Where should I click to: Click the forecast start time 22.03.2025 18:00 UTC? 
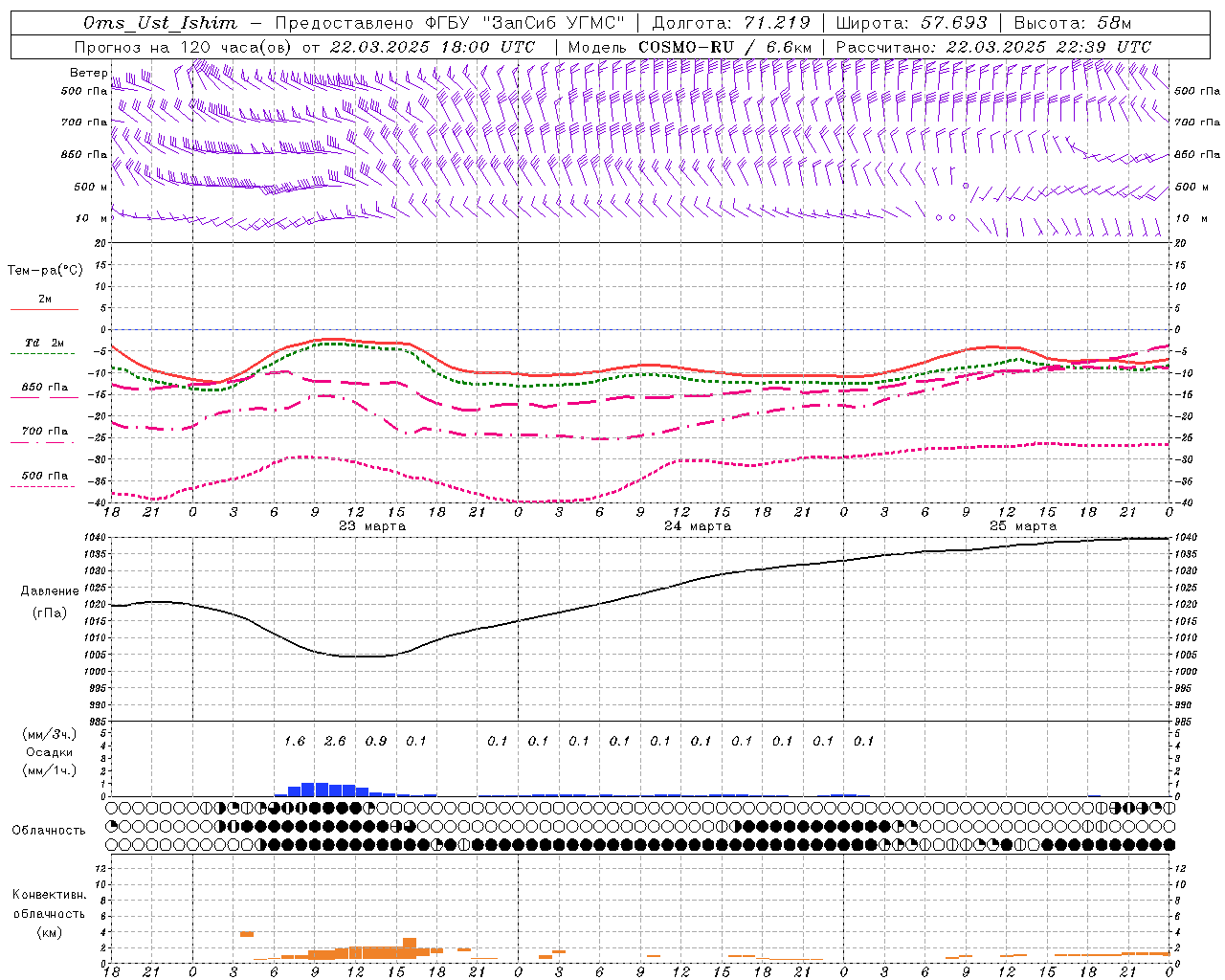tap(432, 47)
